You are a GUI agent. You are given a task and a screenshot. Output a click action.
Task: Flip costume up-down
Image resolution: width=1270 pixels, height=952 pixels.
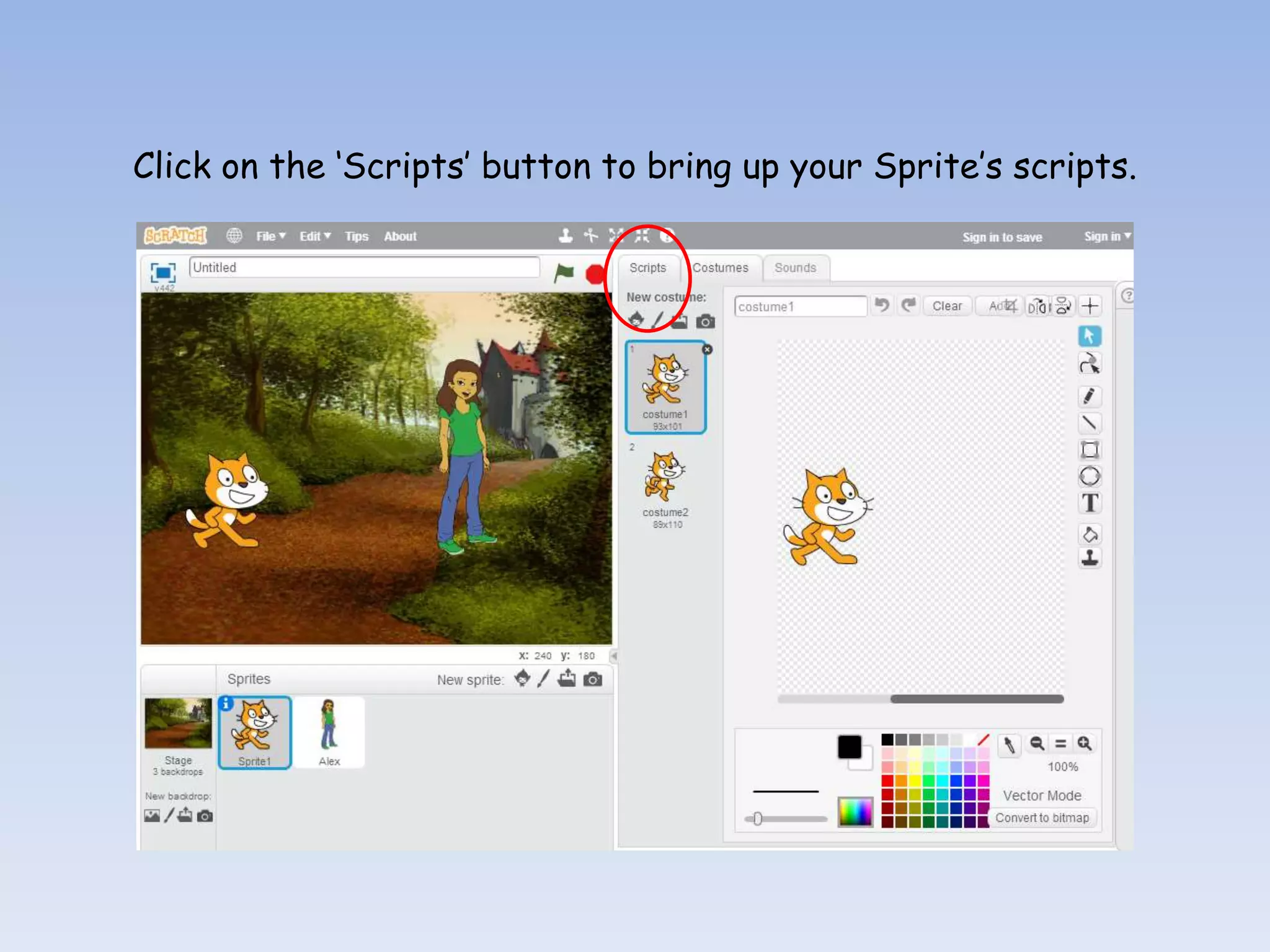(x=1063, y=306)
